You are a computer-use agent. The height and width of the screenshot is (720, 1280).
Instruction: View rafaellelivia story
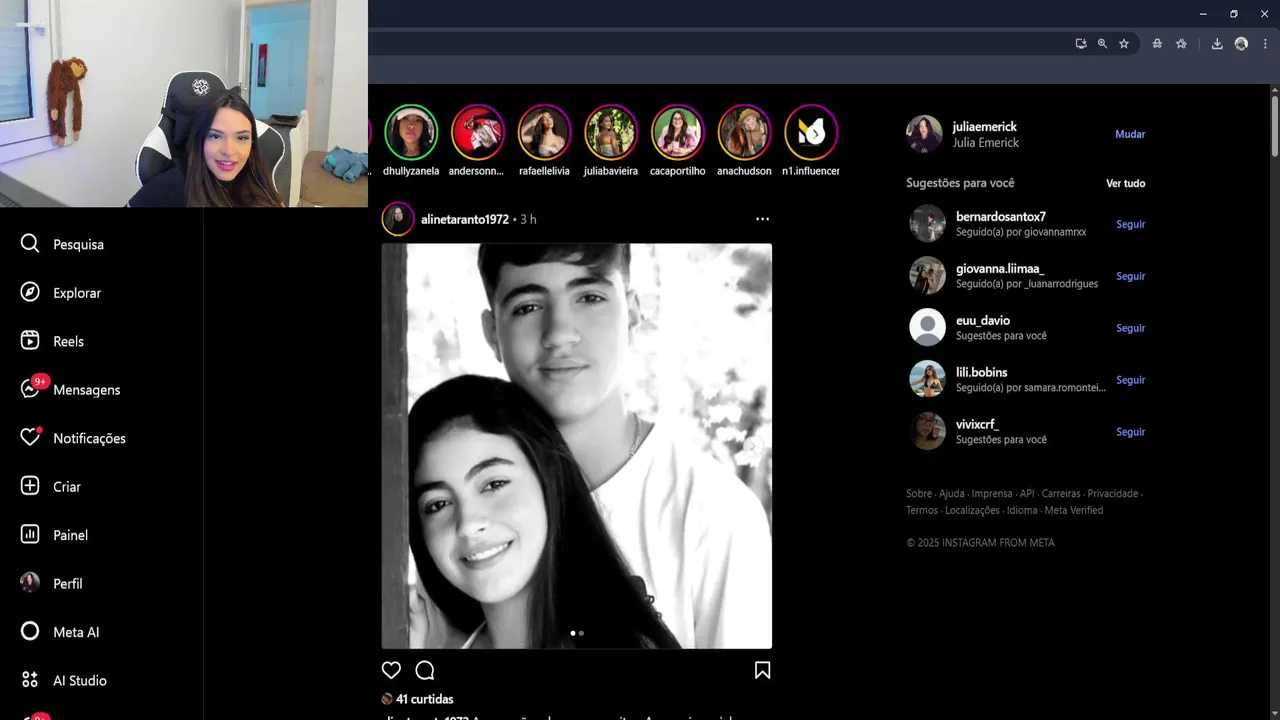544,132
